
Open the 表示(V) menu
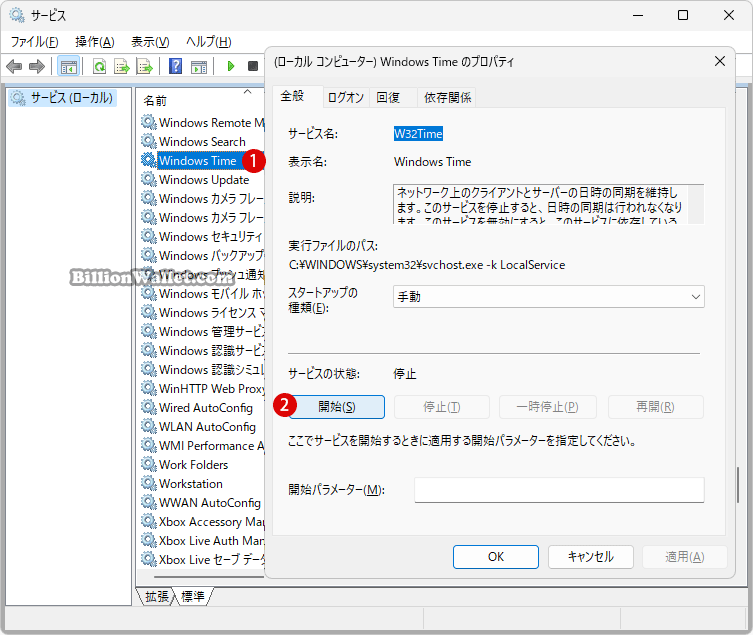click(150, 42)
